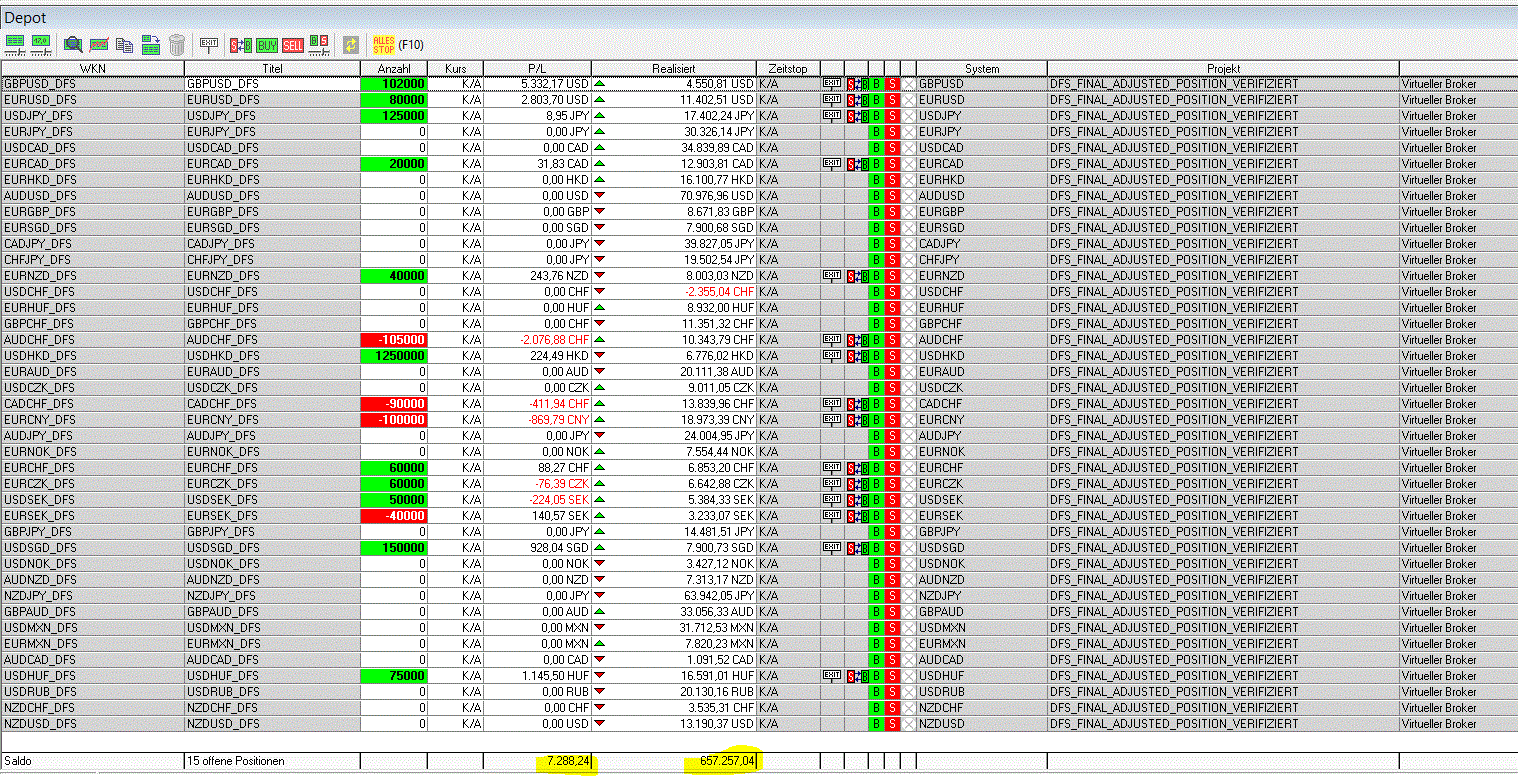1518x776 pixels.
Task: Click the magnifier search icon in toolbar
Action: (73, 44)
